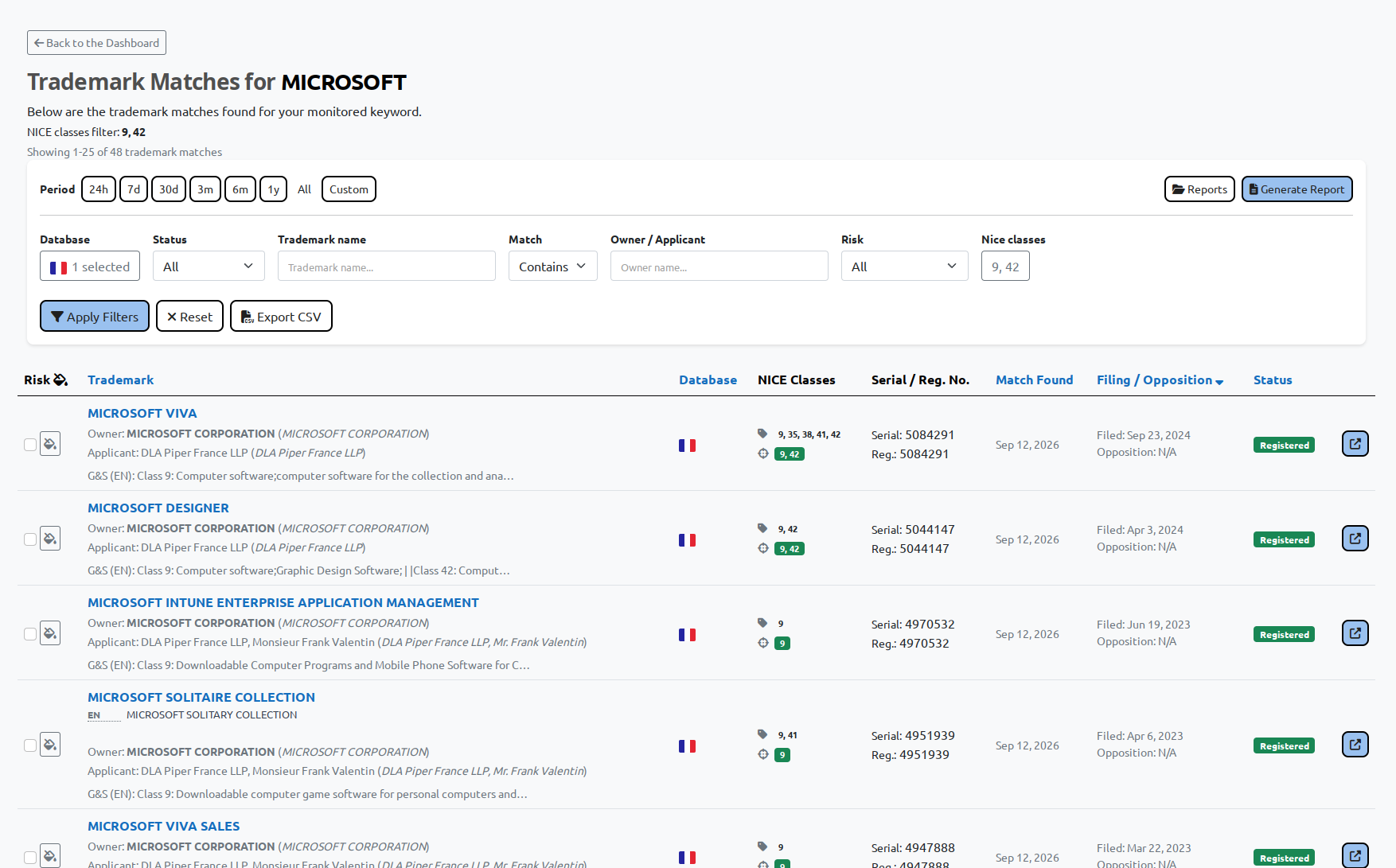1396x868 pixels.
Task: Set period to All
Action: click(x=304, y=189)
